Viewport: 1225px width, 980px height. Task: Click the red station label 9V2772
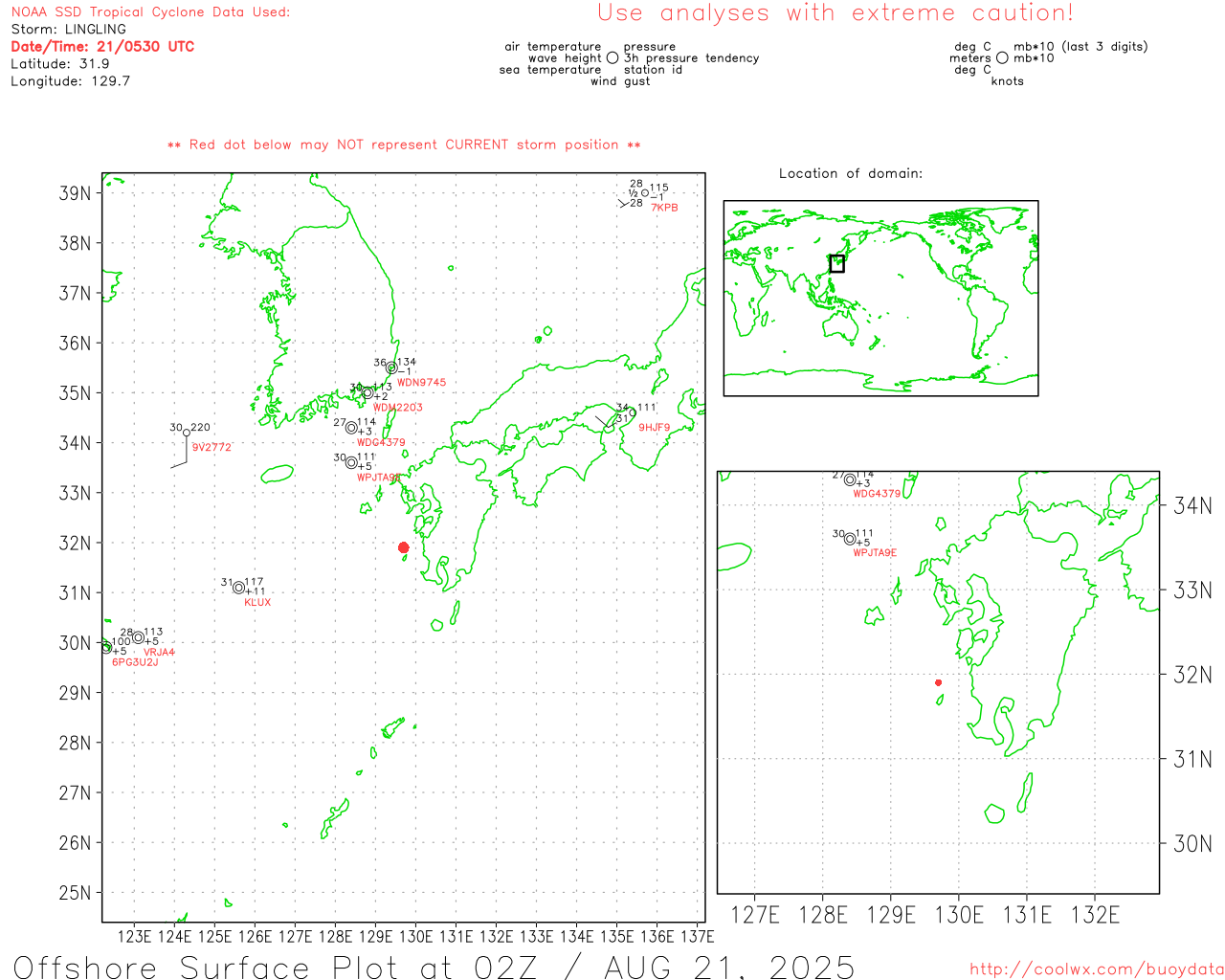[212, 448]
